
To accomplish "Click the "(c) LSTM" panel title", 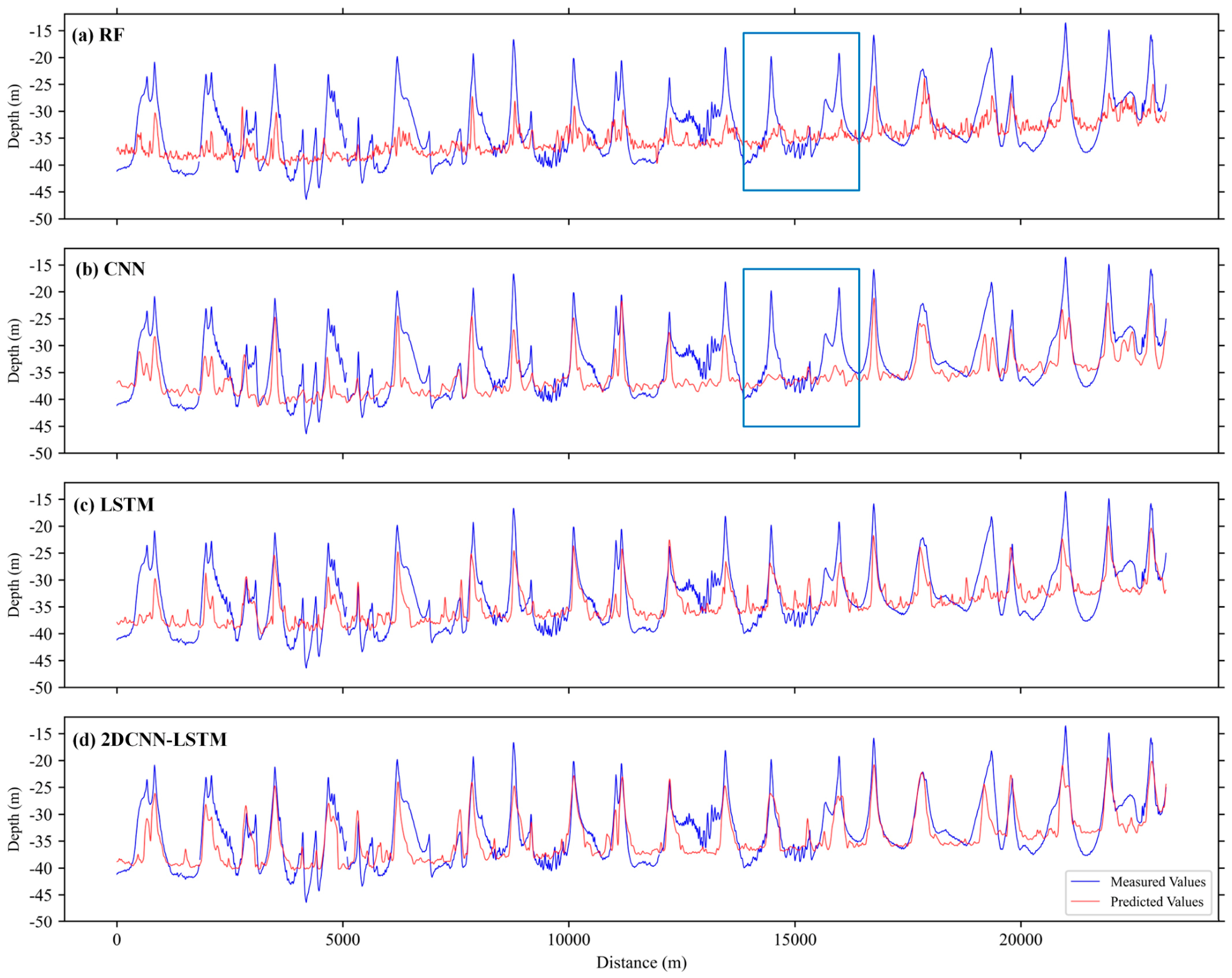I will click(x=113, y=505).
